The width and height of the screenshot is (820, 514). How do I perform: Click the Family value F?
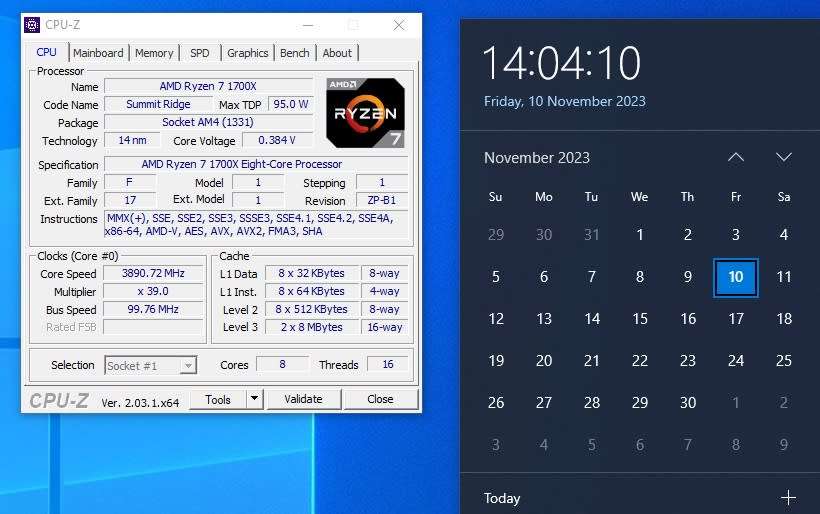click(x=130, y=182)
